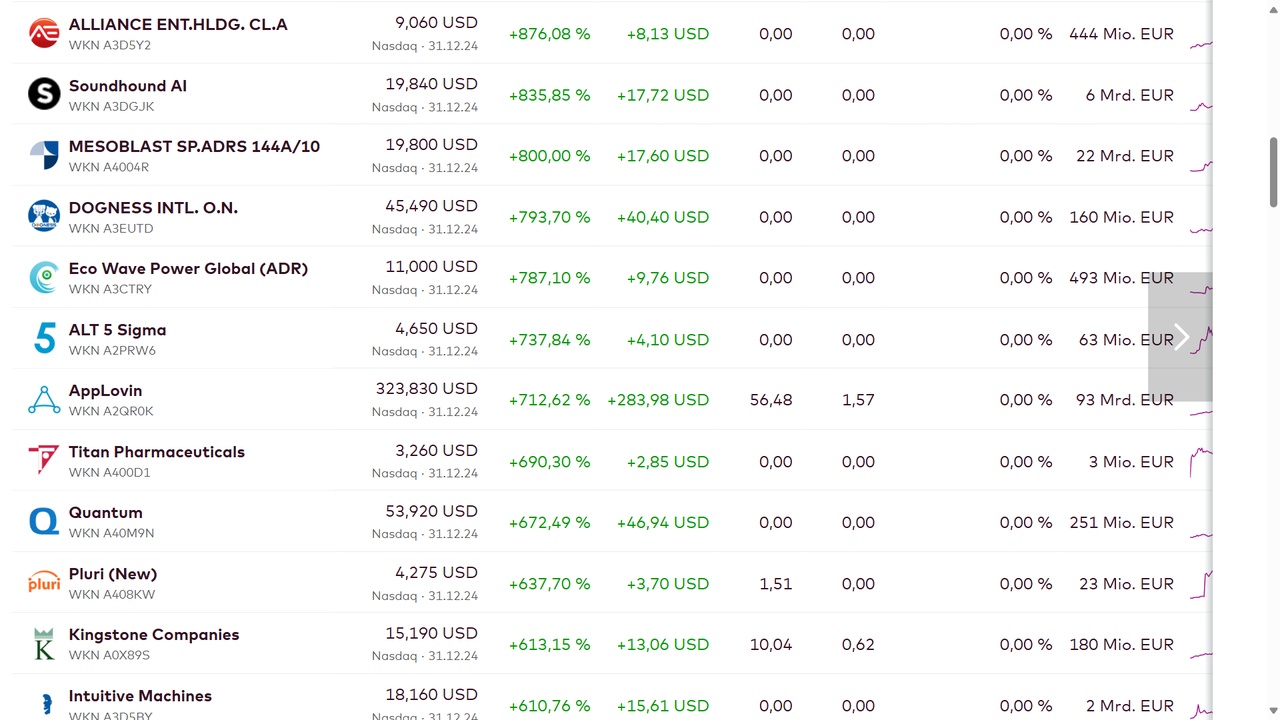Open the Intuitive Machines stock page
This screenshot has height=720, width=1280.
pyautogui.click(x=140, y=696)
